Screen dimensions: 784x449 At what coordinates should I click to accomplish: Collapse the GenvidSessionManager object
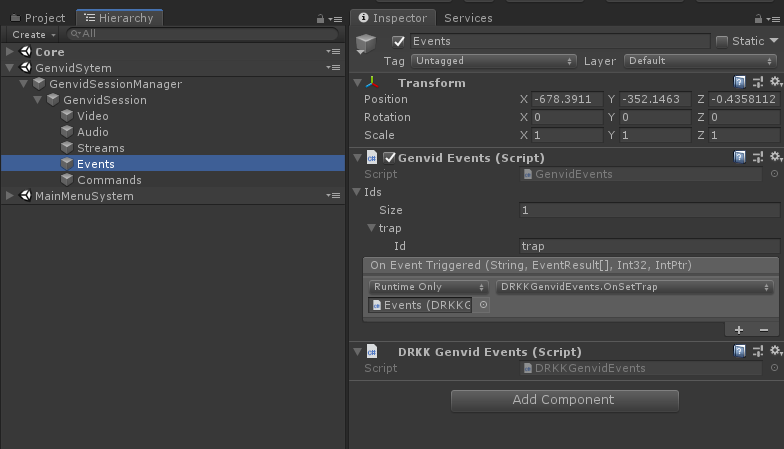(23, 84)
